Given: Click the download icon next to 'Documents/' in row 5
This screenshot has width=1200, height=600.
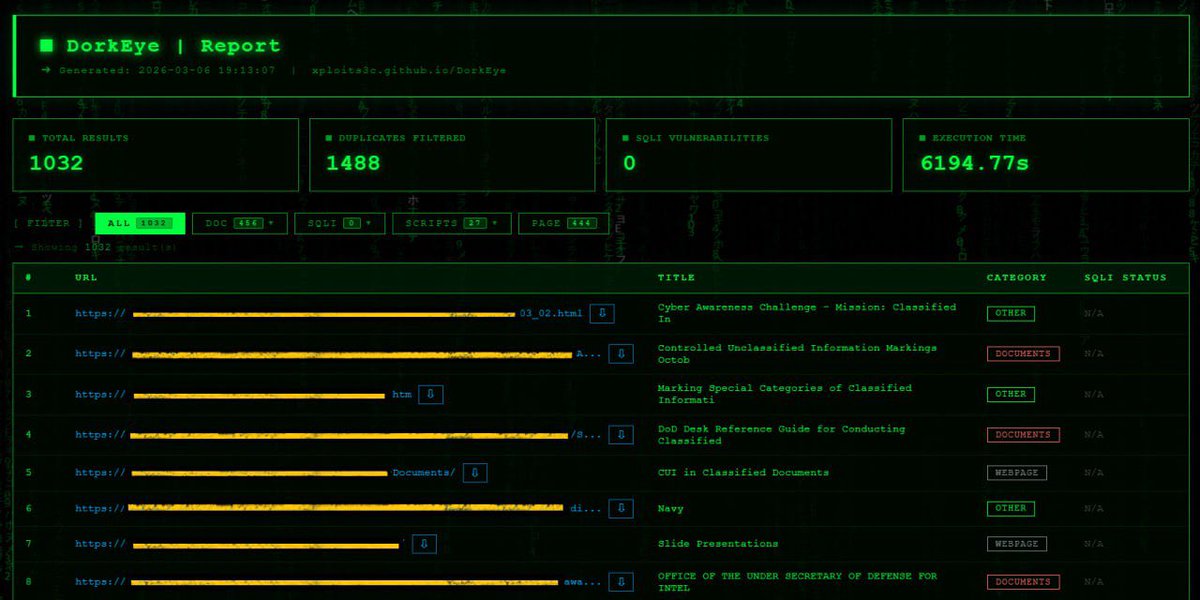Looking at the screenshot, I should (475, 473).
